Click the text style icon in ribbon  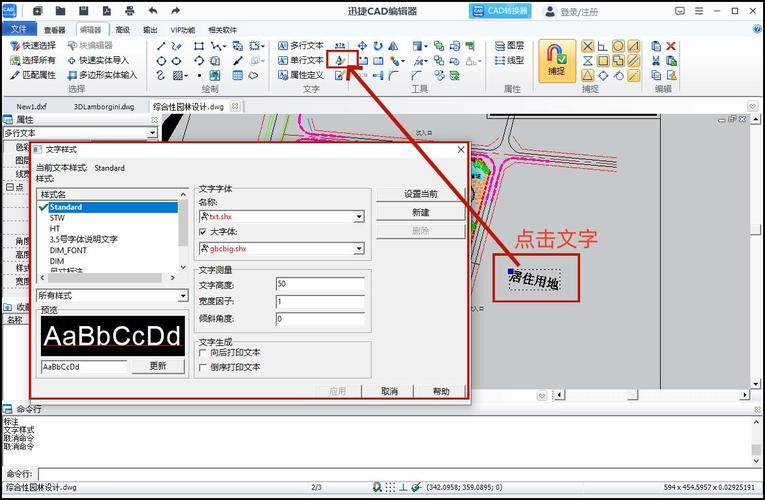[340, 61]
